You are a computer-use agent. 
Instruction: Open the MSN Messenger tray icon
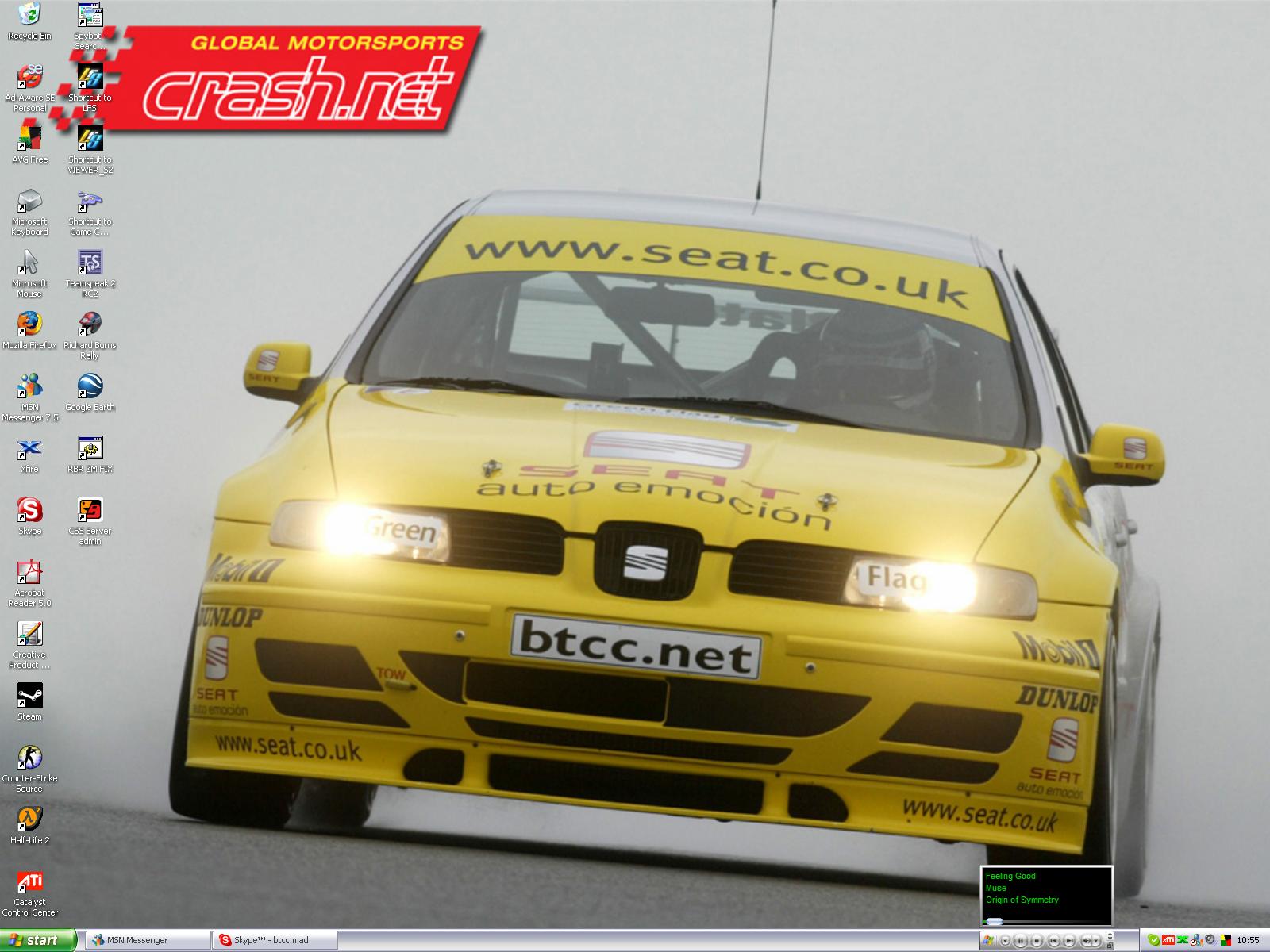point(1196,940)
